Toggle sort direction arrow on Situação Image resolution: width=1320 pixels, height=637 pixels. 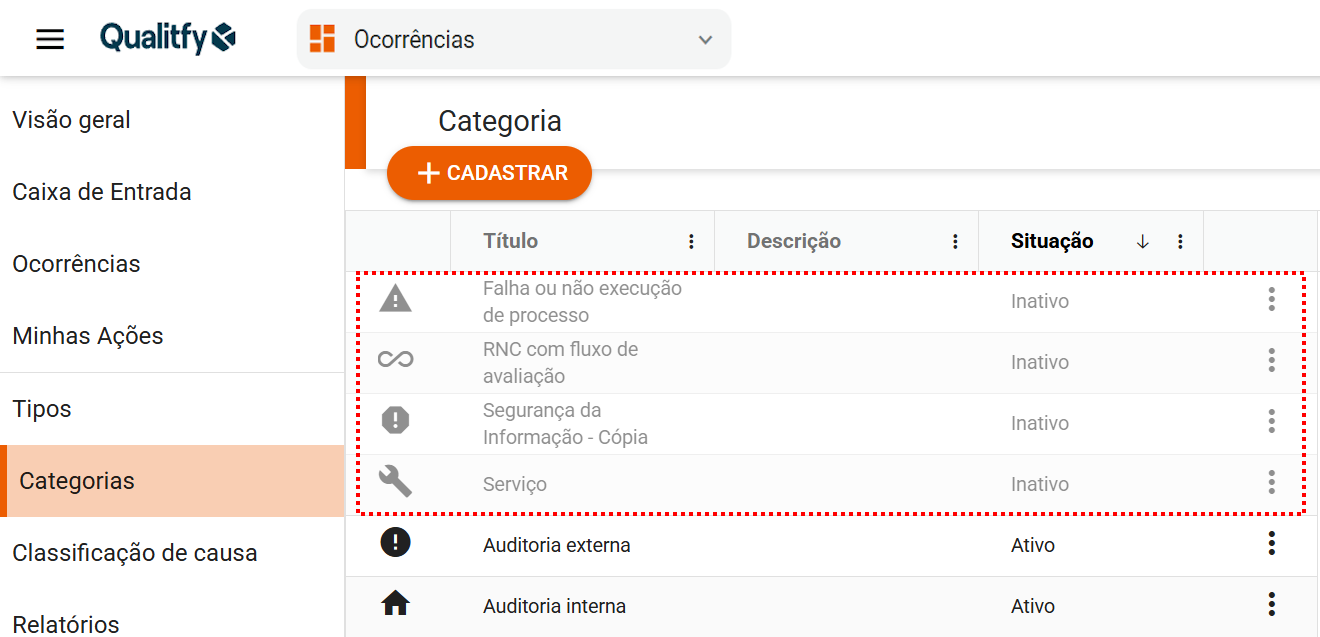pyautogui.click(x=1143, y=242)
